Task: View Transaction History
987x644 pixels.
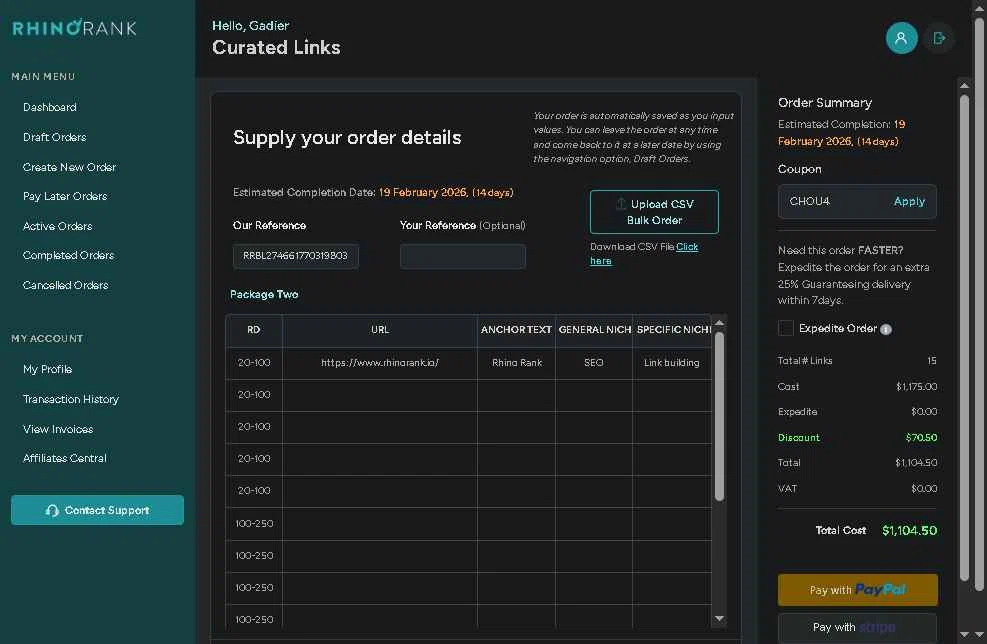Action: (x=70, y=399)
